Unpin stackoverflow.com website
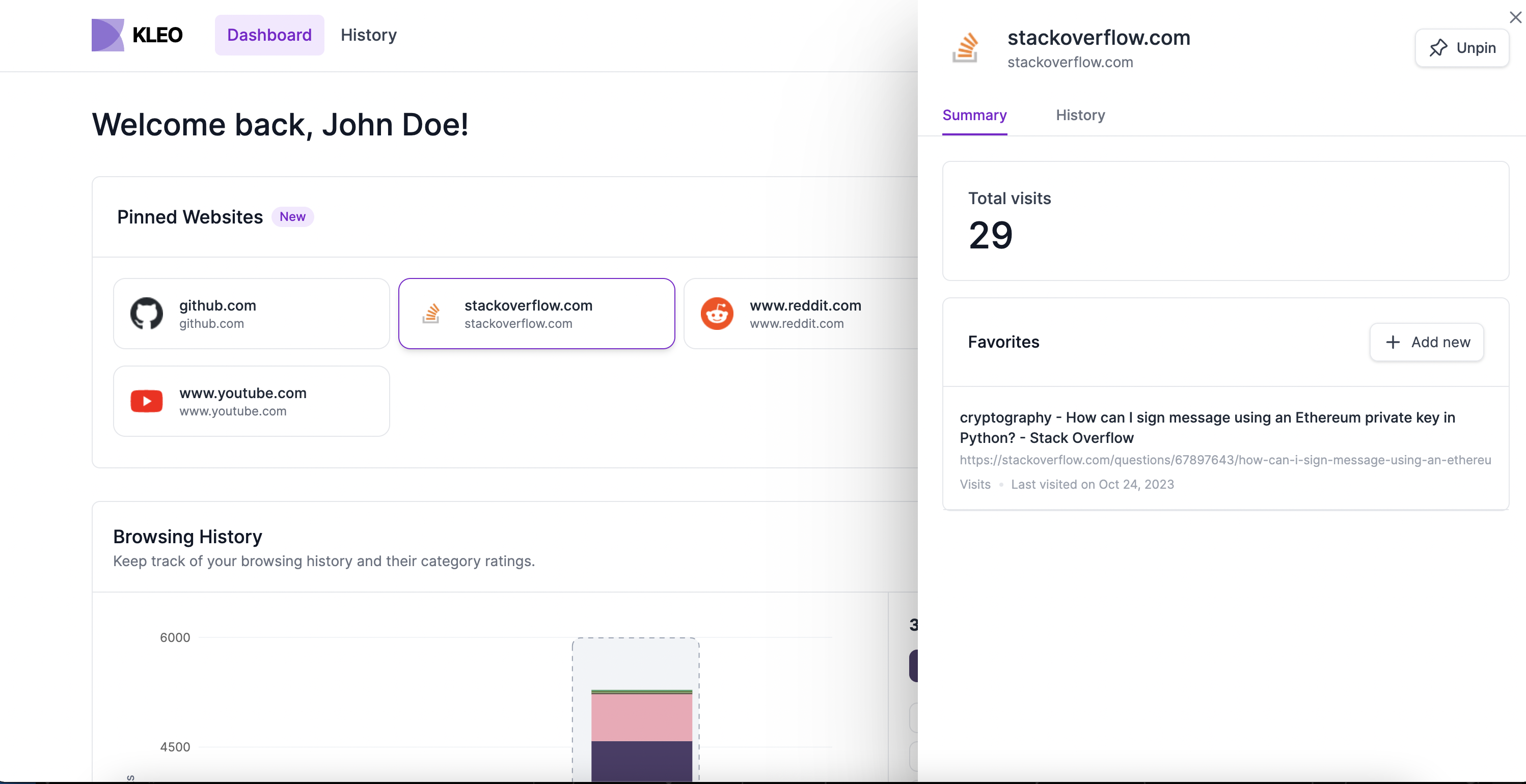 point(1461,48)
